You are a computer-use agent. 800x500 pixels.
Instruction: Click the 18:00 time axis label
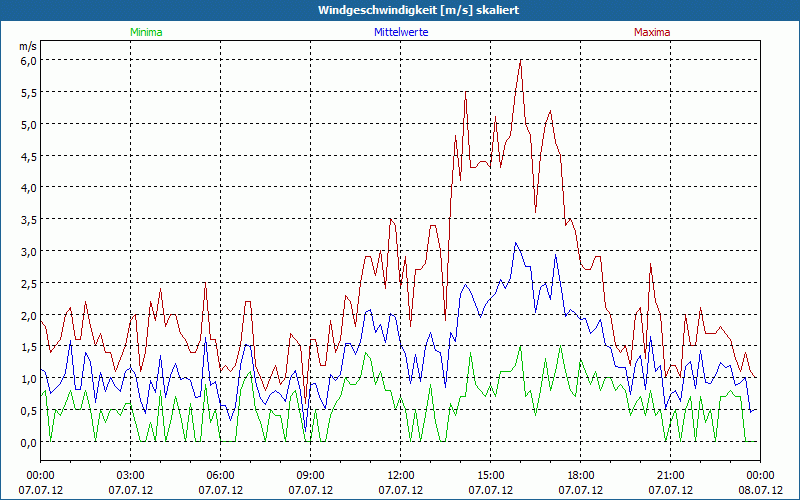(x=581, y=476)
